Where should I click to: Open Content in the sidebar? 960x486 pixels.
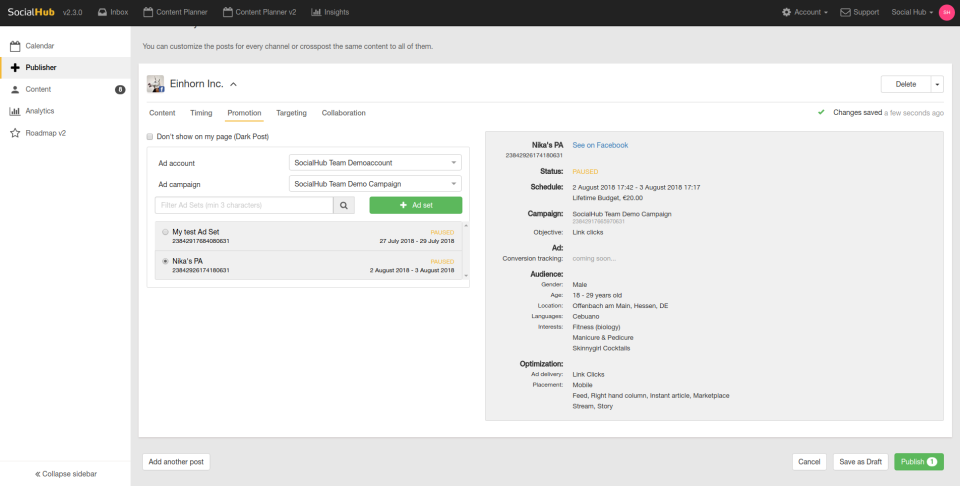(65, 89)
